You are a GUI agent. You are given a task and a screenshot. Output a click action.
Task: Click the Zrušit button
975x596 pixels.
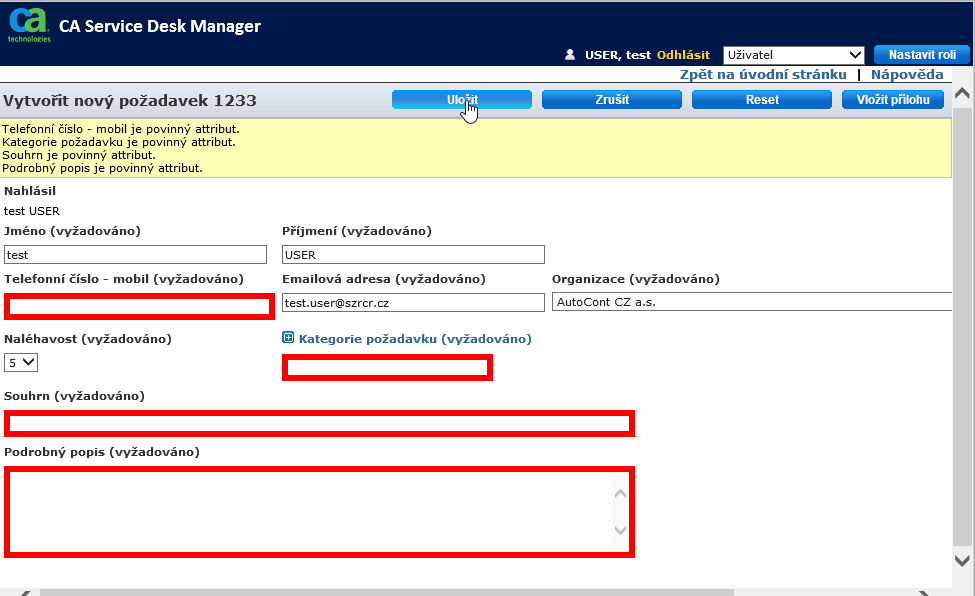pos(612,100)
